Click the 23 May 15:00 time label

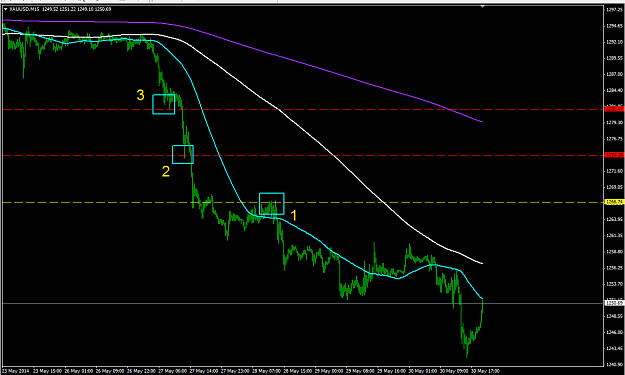click(x=47, y=371)
